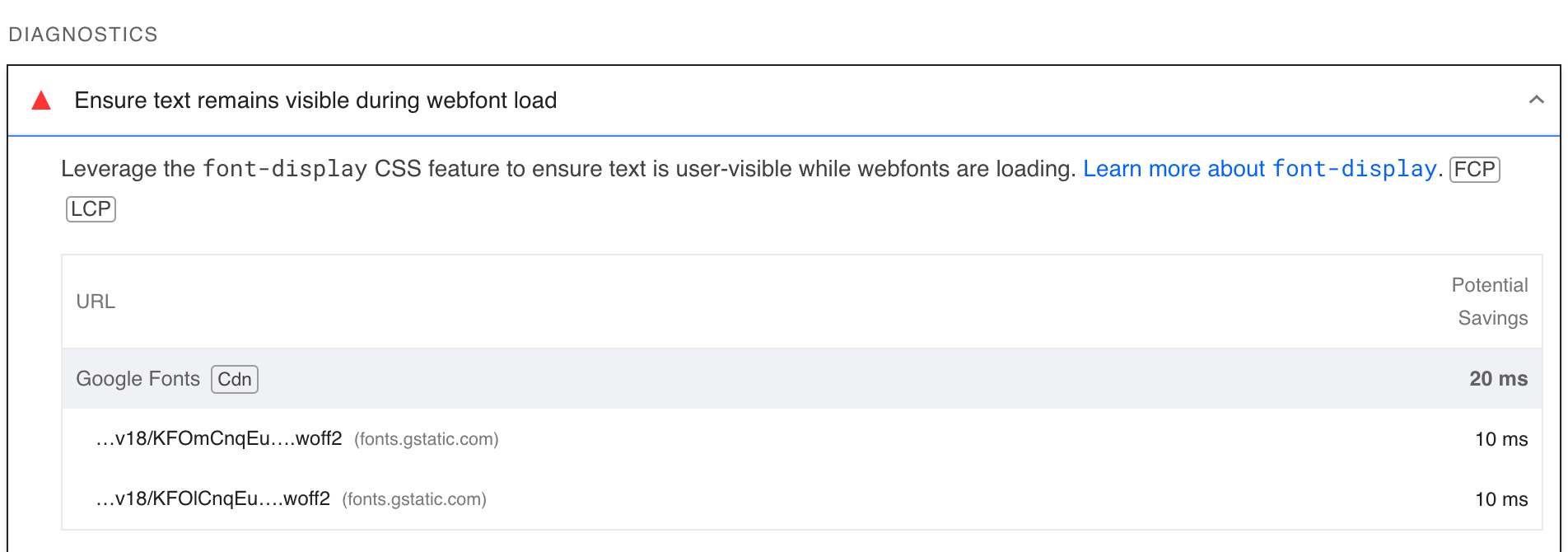Click the DIAGNOSTICS section heading

click(x=82, y=34)
